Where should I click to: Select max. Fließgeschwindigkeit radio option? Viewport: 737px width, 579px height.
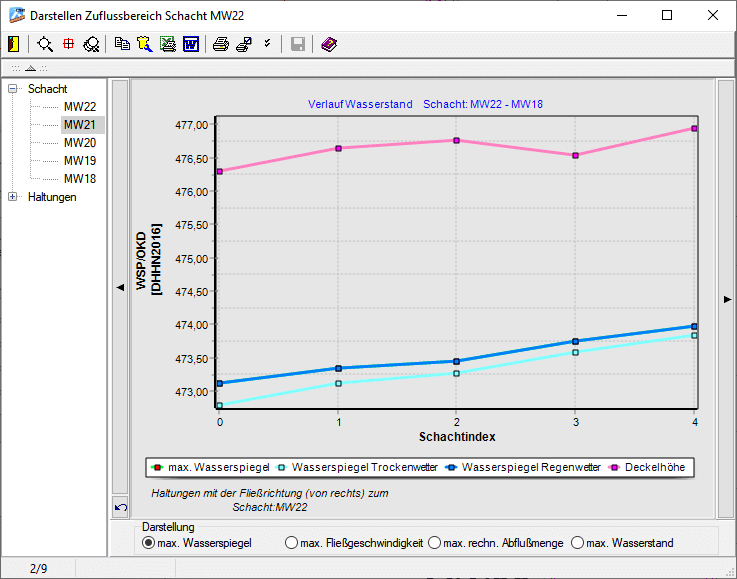click(x=291, y=543)
